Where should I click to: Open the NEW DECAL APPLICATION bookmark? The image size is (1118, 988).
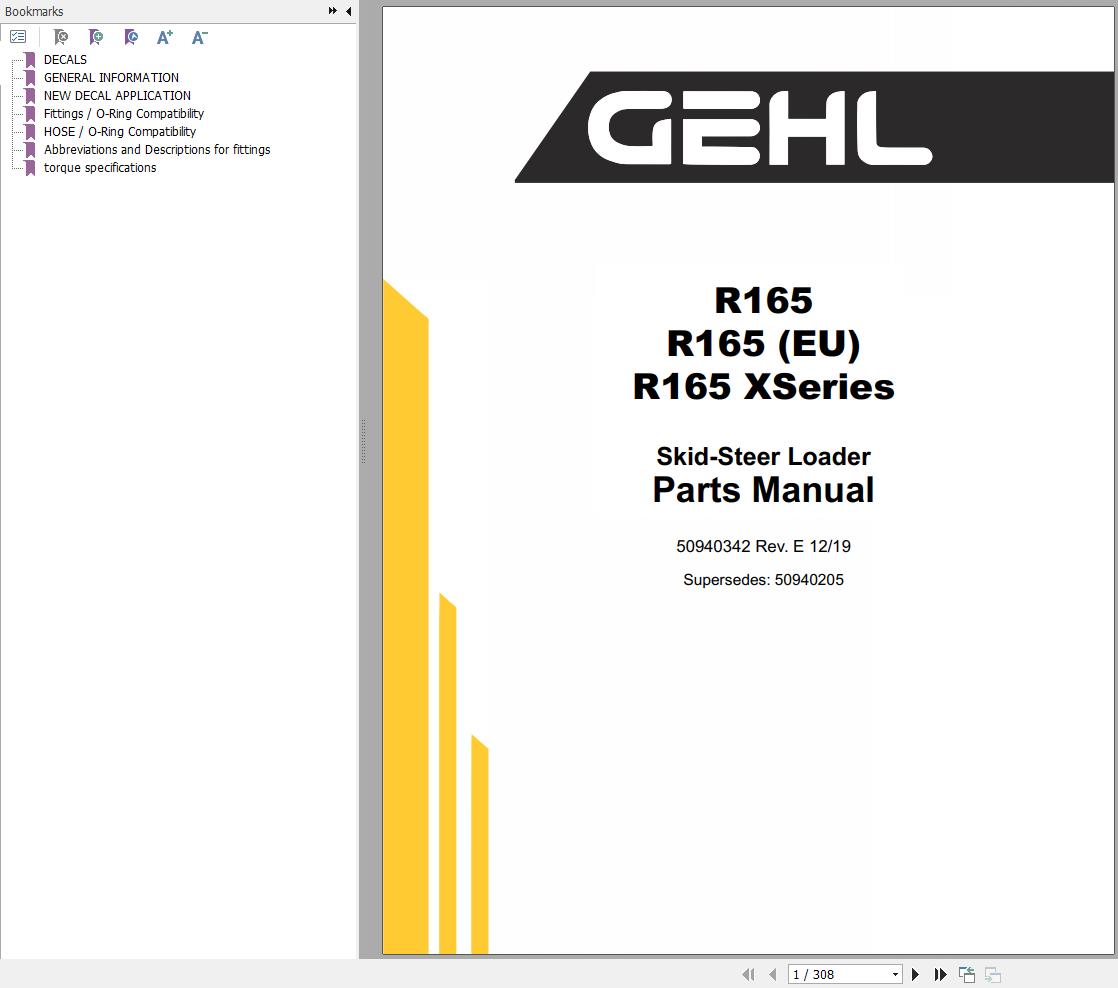117,96
